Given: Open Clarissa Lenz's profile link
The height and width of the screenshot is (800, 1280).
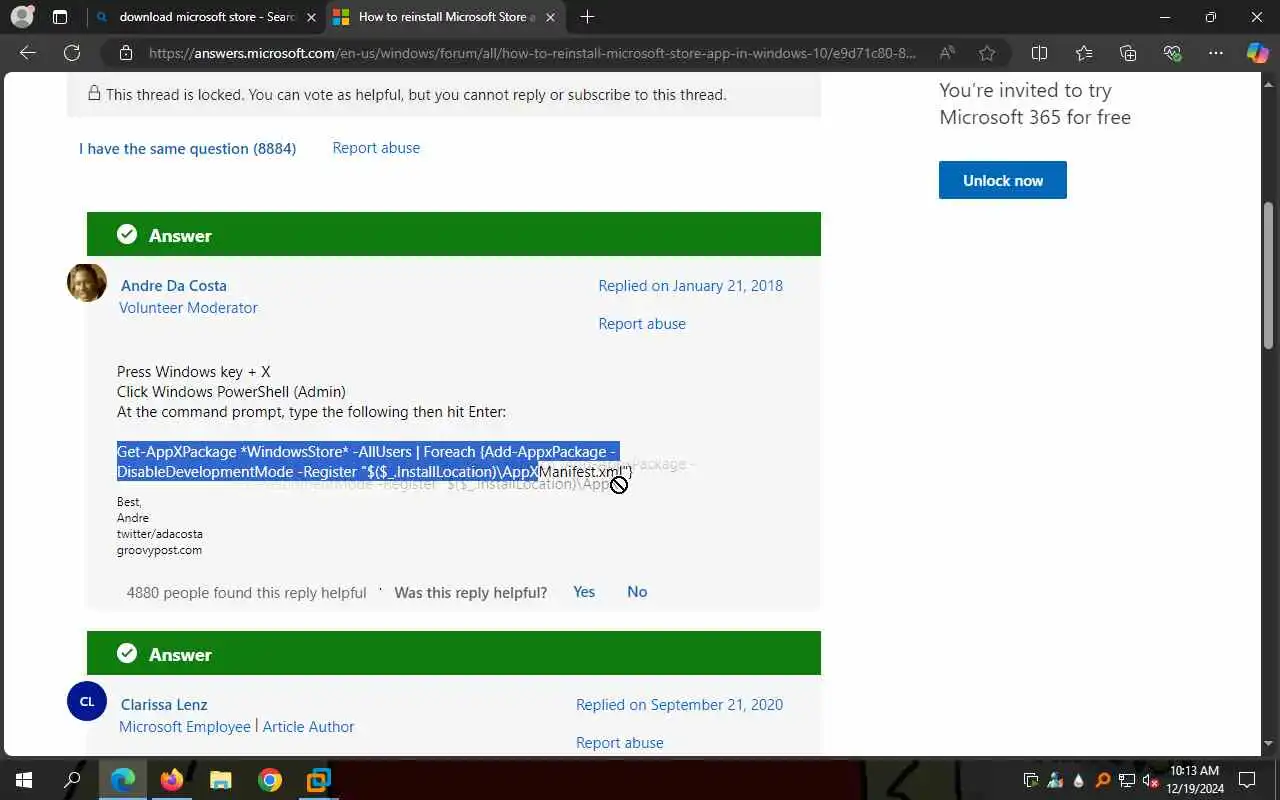Looking at the screenshot, I should click(164, 704).
